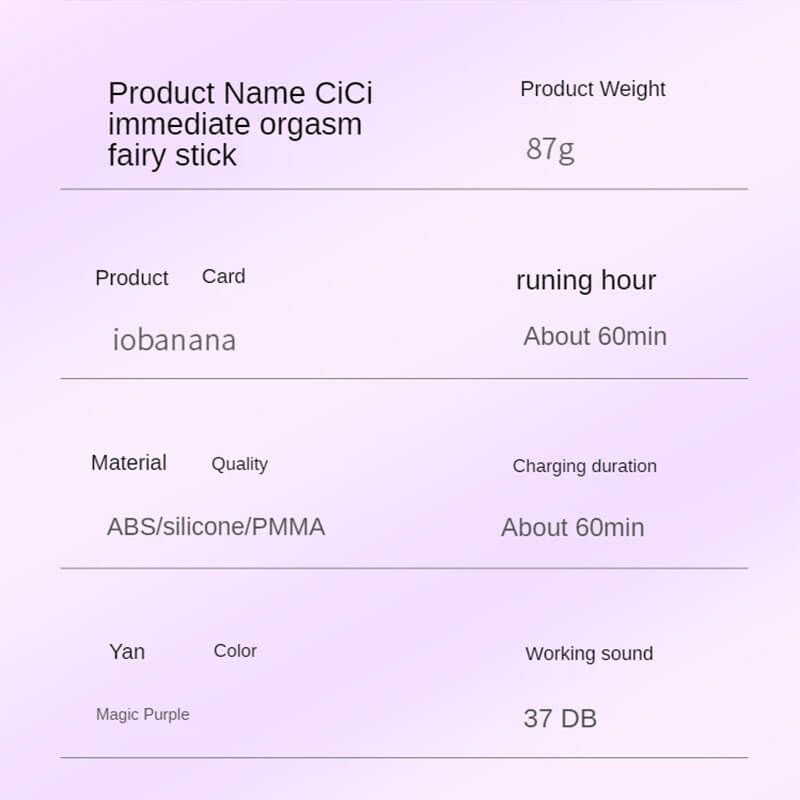Screen dimensions: 800x800
Task: Click the divider line below 37 DB
Action: [x=404, y=758]
